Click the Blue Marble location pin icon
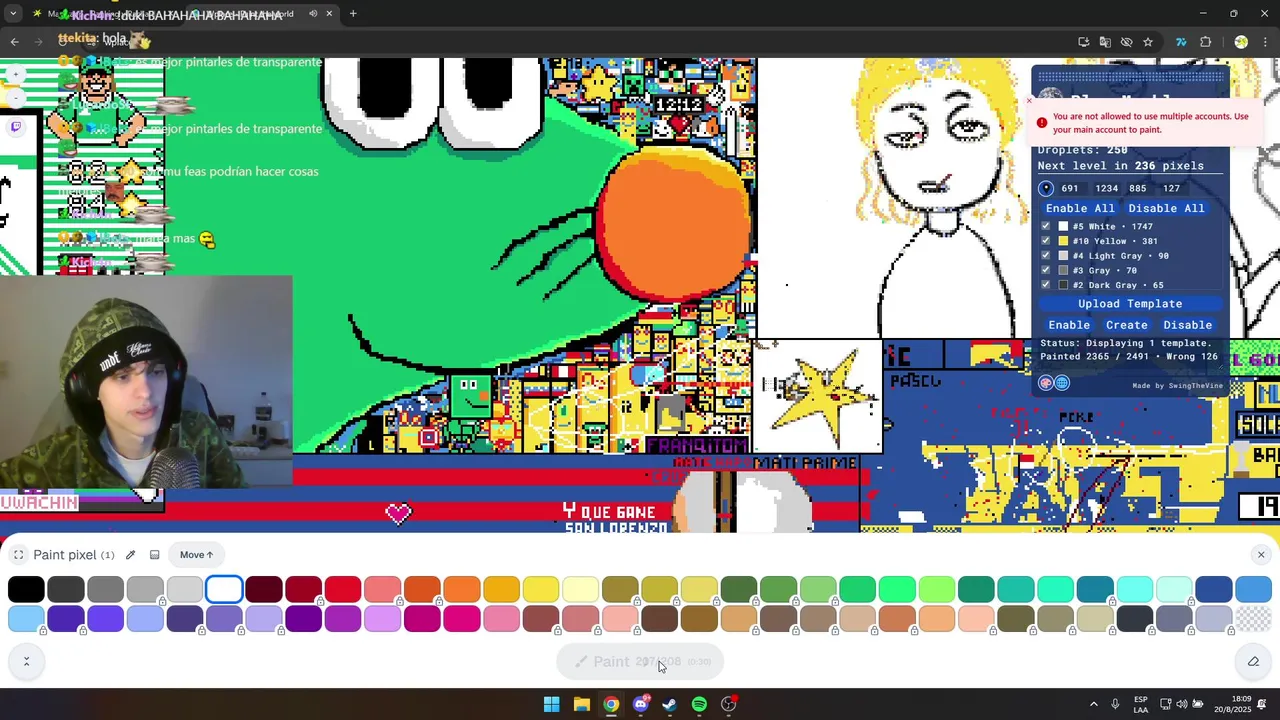The height and width of the screenshot is (720, 1280). click(x=1046, y=188)
